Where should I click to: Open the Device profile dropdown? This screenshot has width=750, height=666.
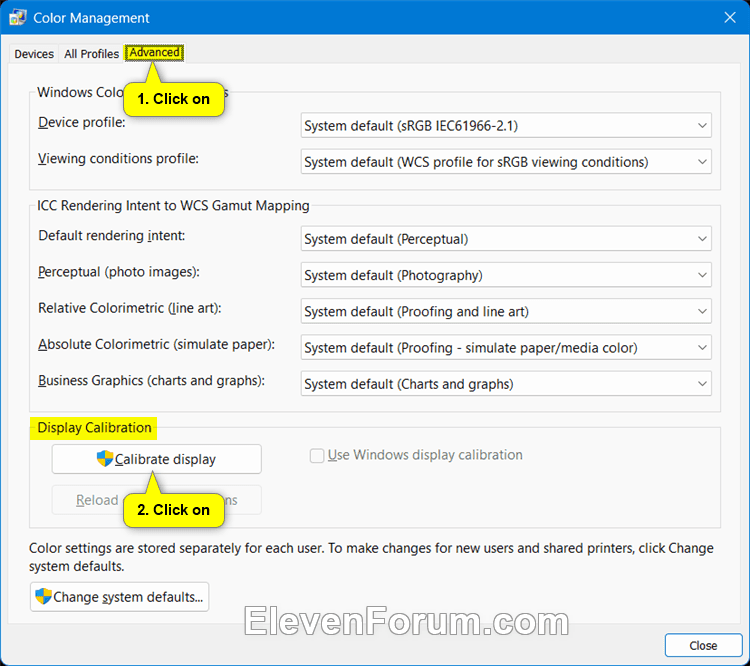click(x=506, y=125)
